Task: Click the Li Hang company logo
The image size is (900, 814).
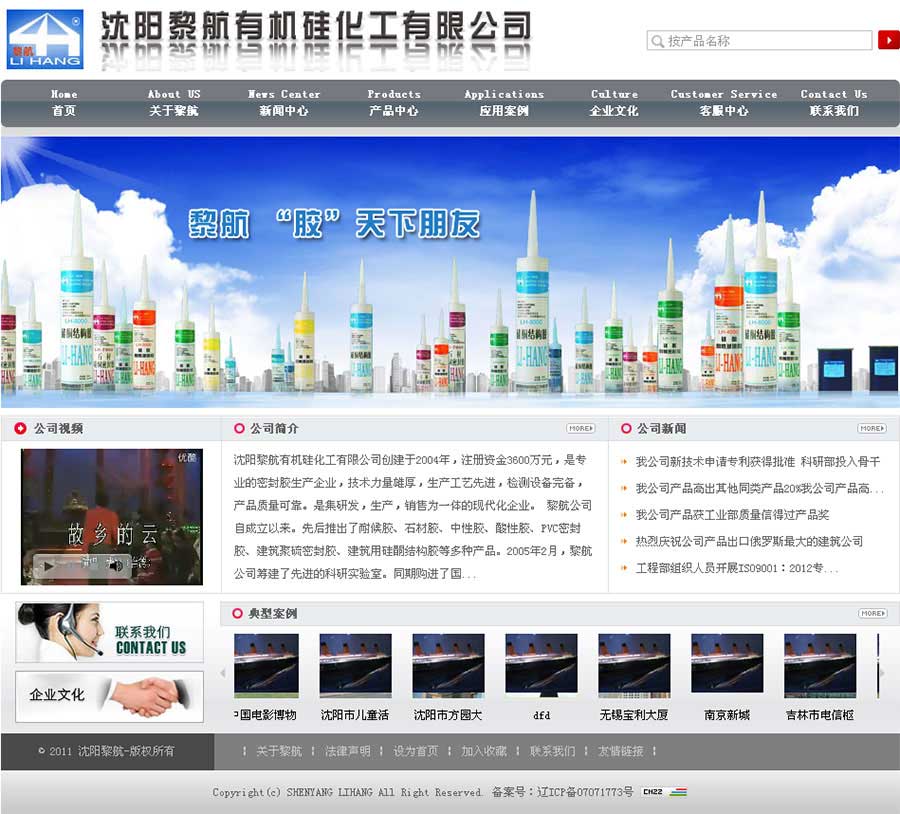Action: (x=45, y=39)
